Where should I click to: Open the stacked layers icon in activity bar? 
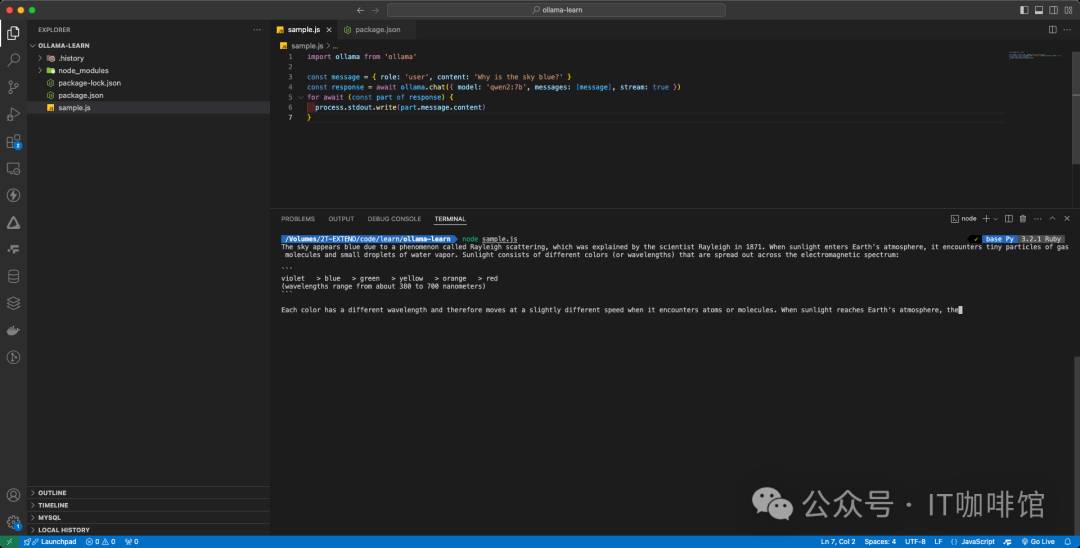pyautogui.click(x=13, y=304)
